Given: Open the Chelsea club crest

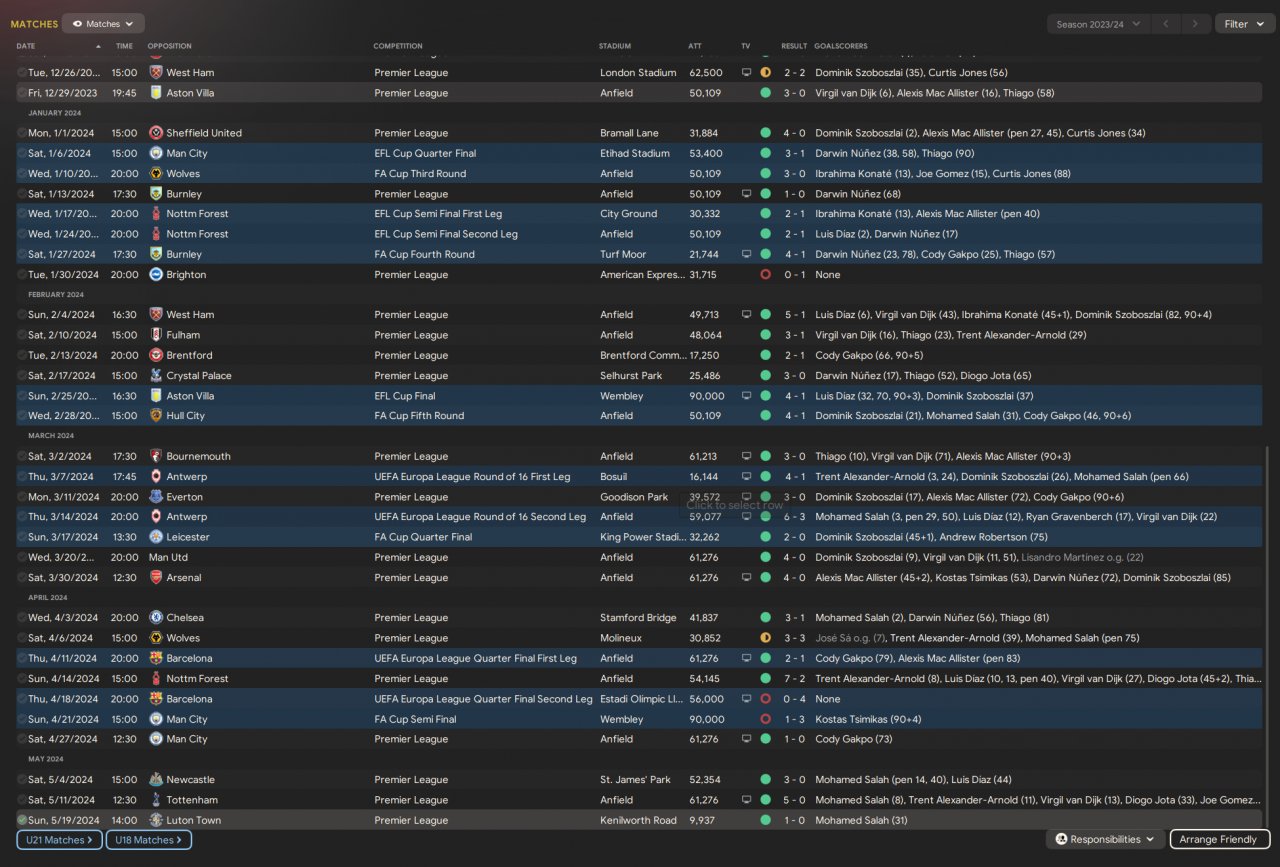Looking at the screenshot, I should click(x=155, y=618).
